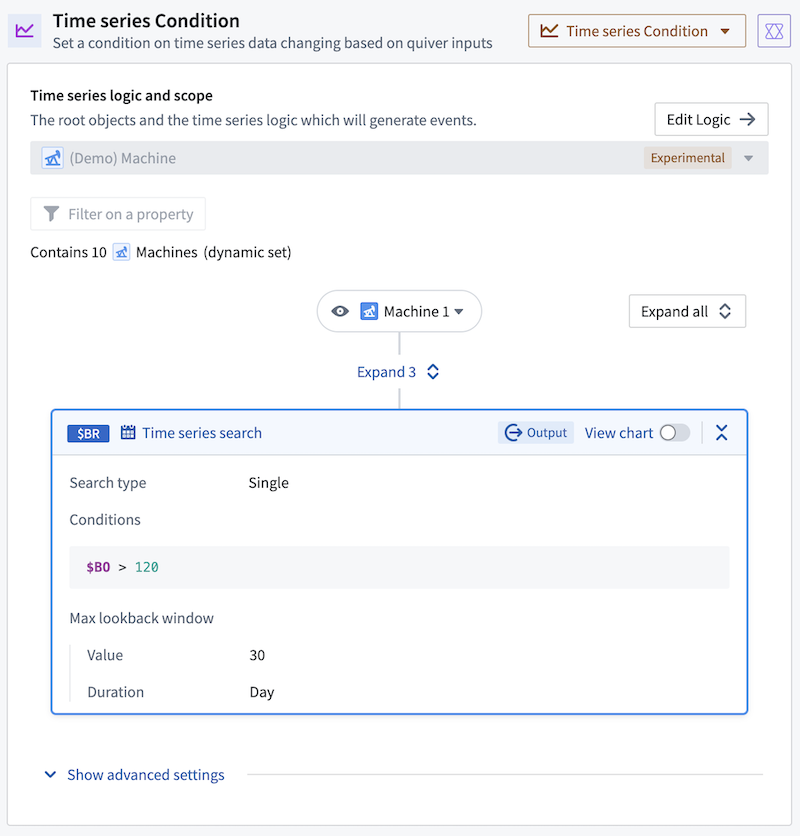Click the Expand all button
The height and width of the screenshot is (836, 800).
tap(687, 311)
